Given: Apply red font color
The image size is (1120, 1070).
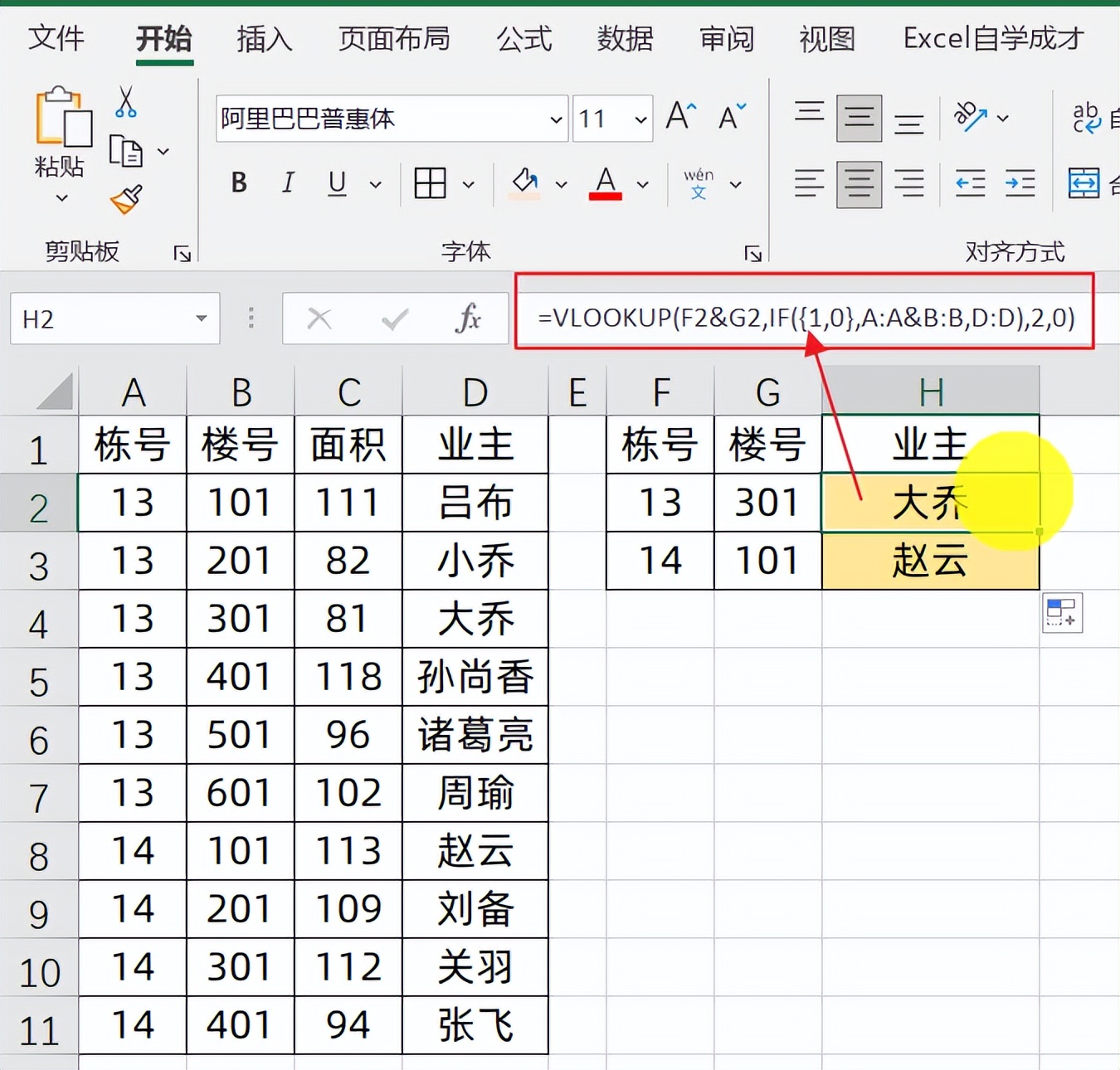Looking at the screenshot, I should click(x=606, y=182).
